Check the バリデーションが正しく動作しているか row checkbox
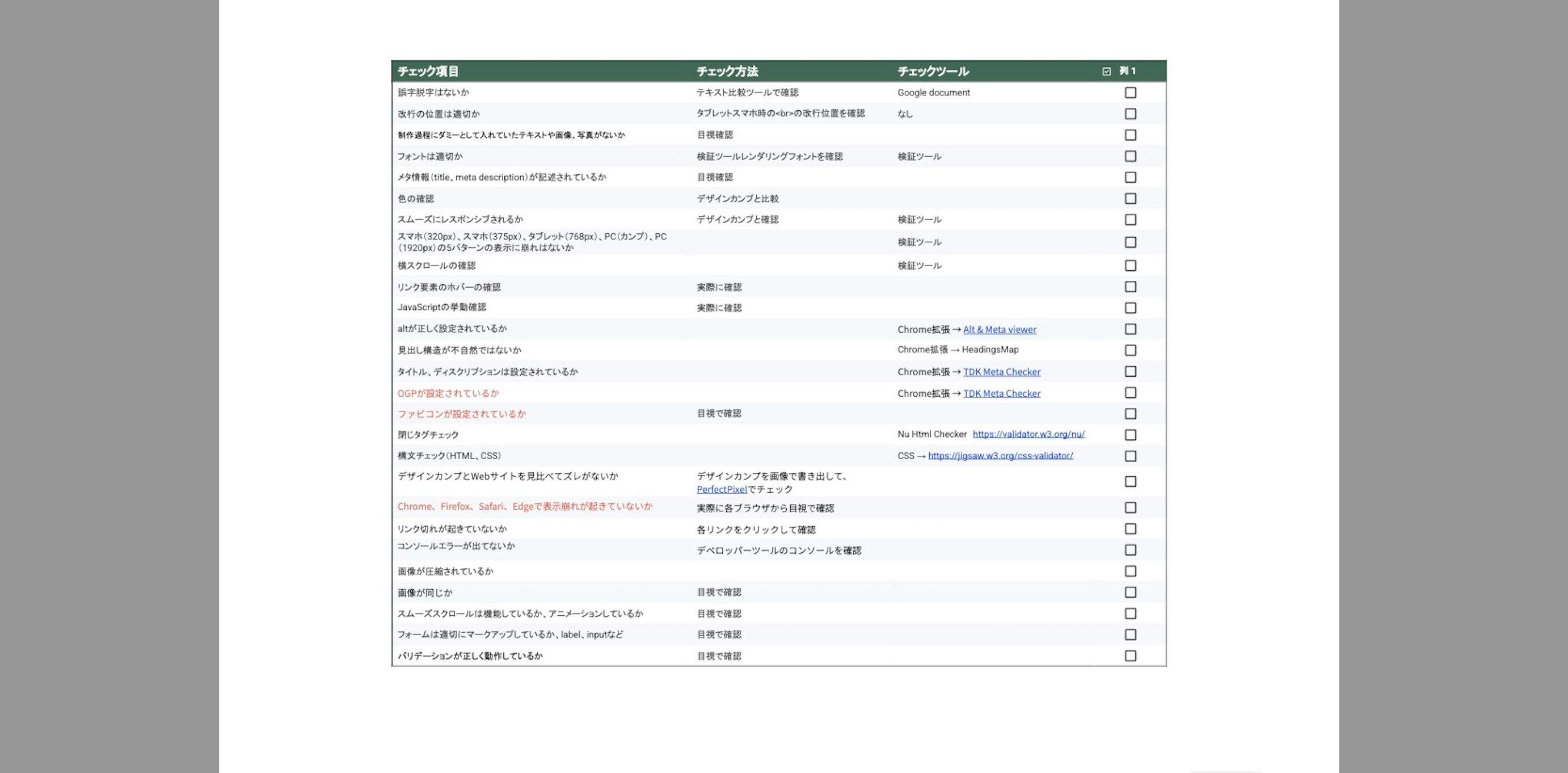1568x773 pixels. (1131, 656)
